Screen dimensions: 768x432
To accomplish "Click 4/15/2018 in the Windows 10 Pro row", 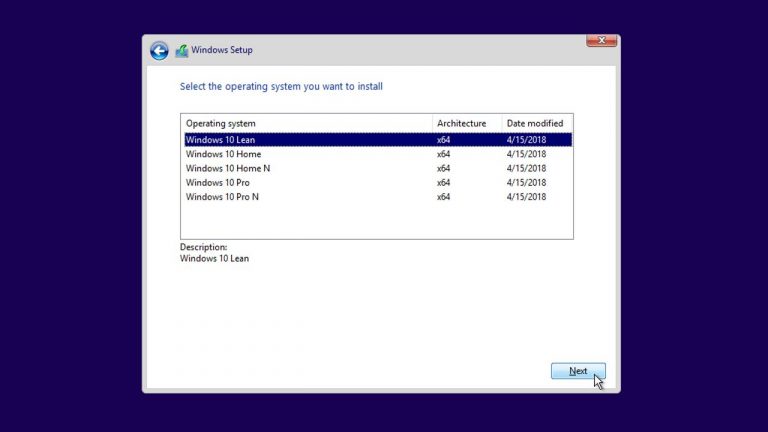I will point(526,182).
